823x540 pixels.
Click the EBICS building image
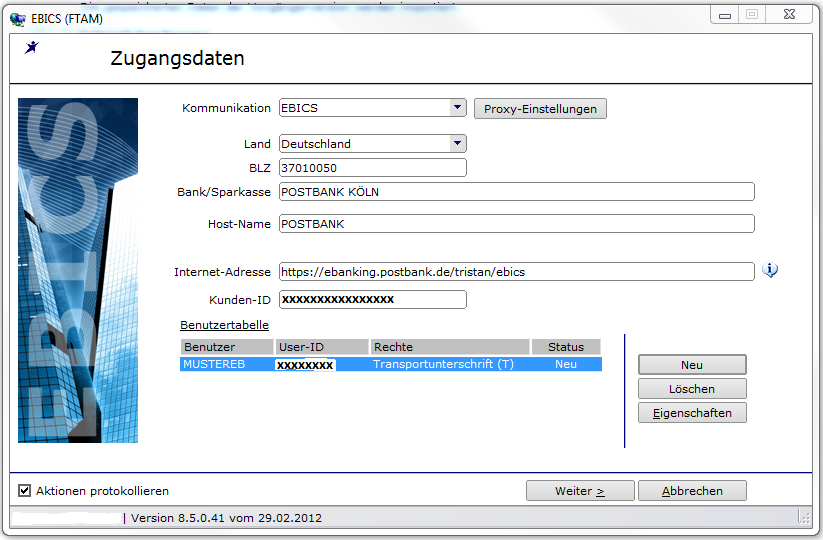[78, 270]
